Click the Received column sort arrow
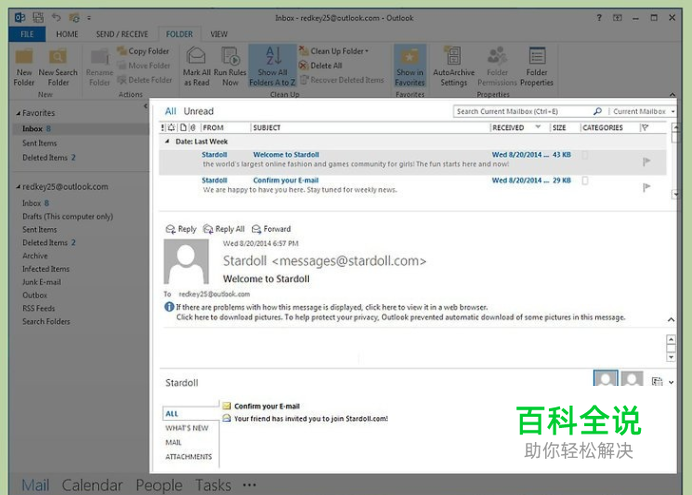 point(538,127)
